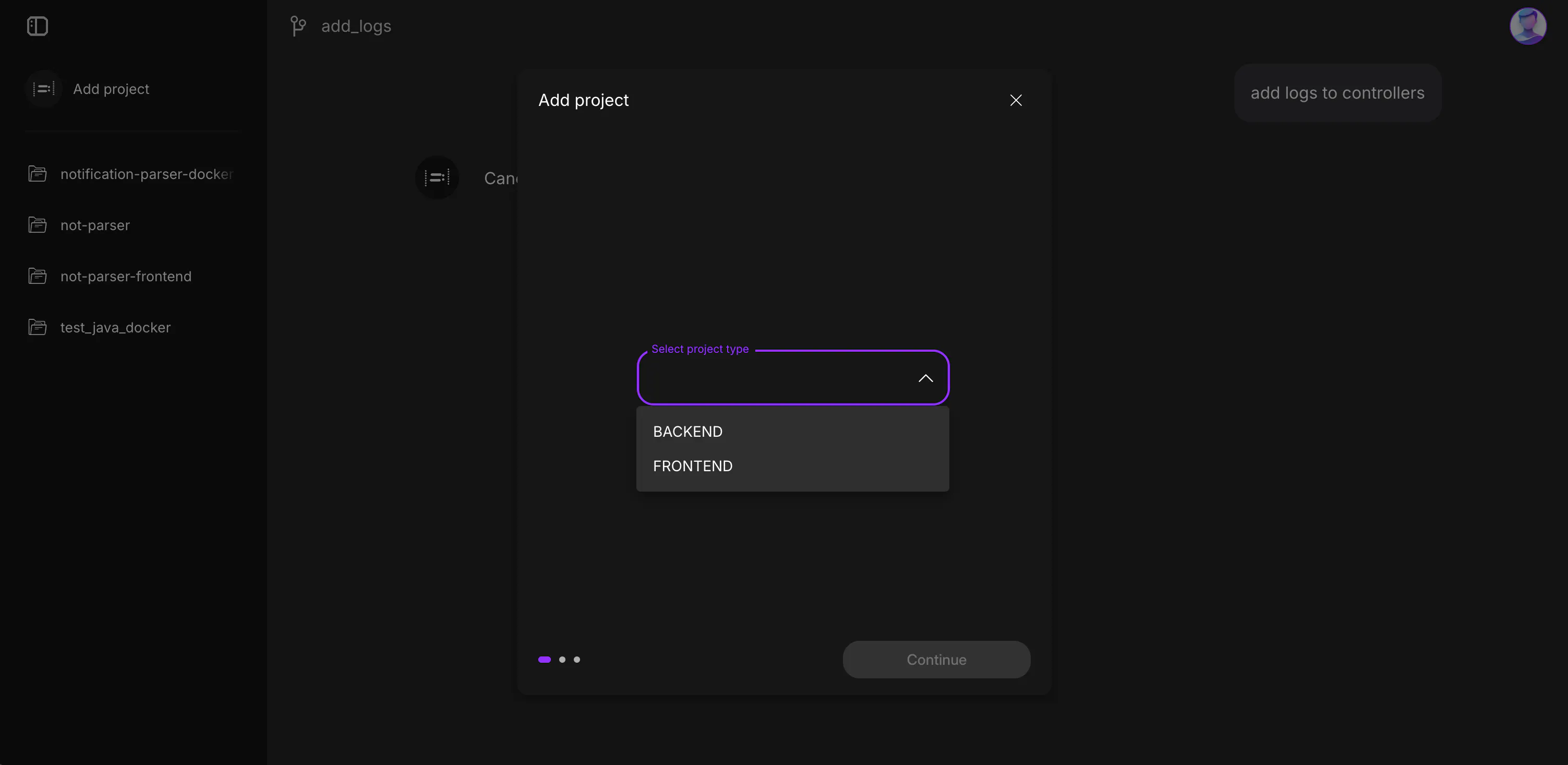Click the Add project dialog title
The image size is (1568, 765).
583,101
